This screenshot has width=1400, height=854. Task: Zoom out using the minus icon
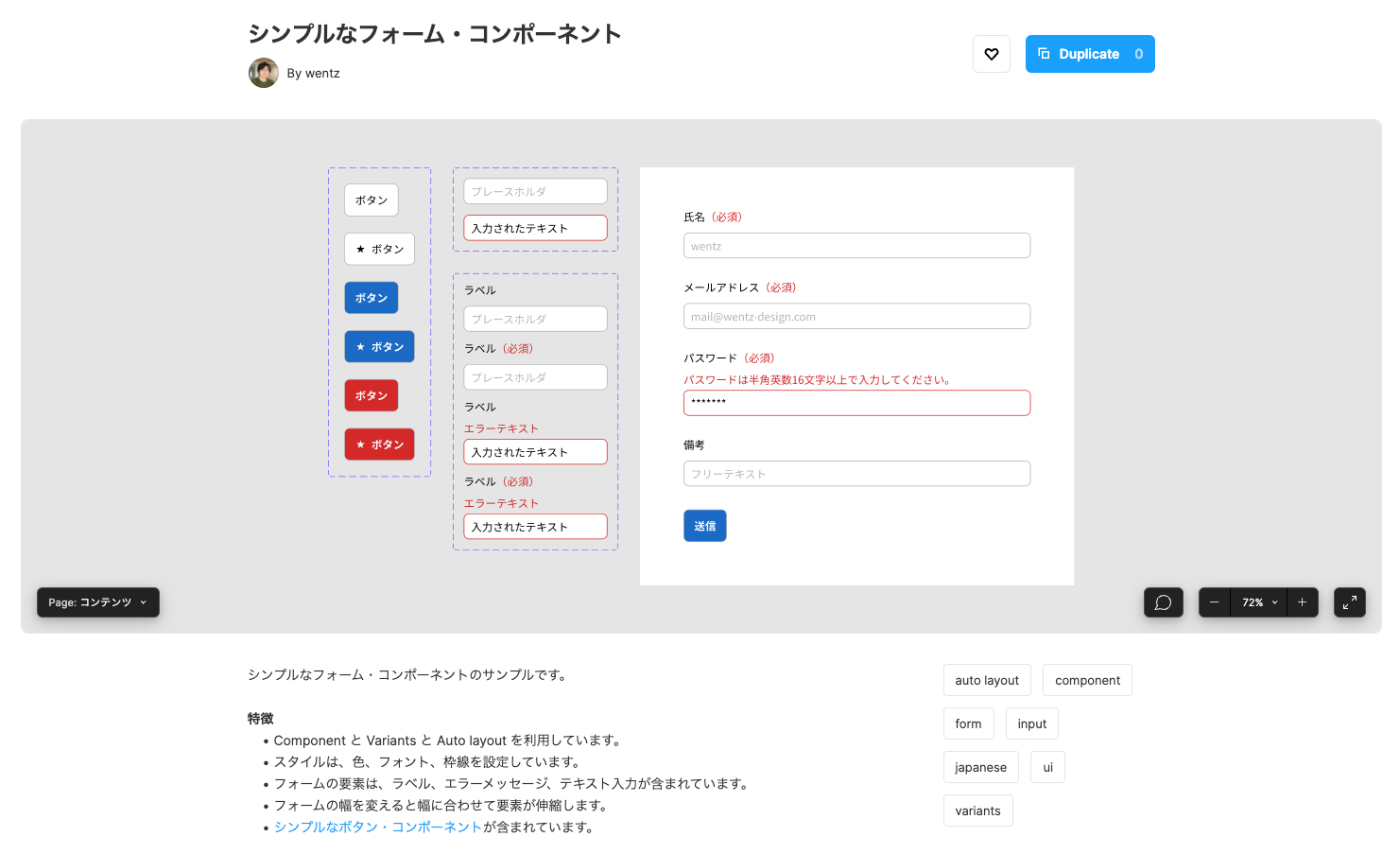(x=1214, y=602)
